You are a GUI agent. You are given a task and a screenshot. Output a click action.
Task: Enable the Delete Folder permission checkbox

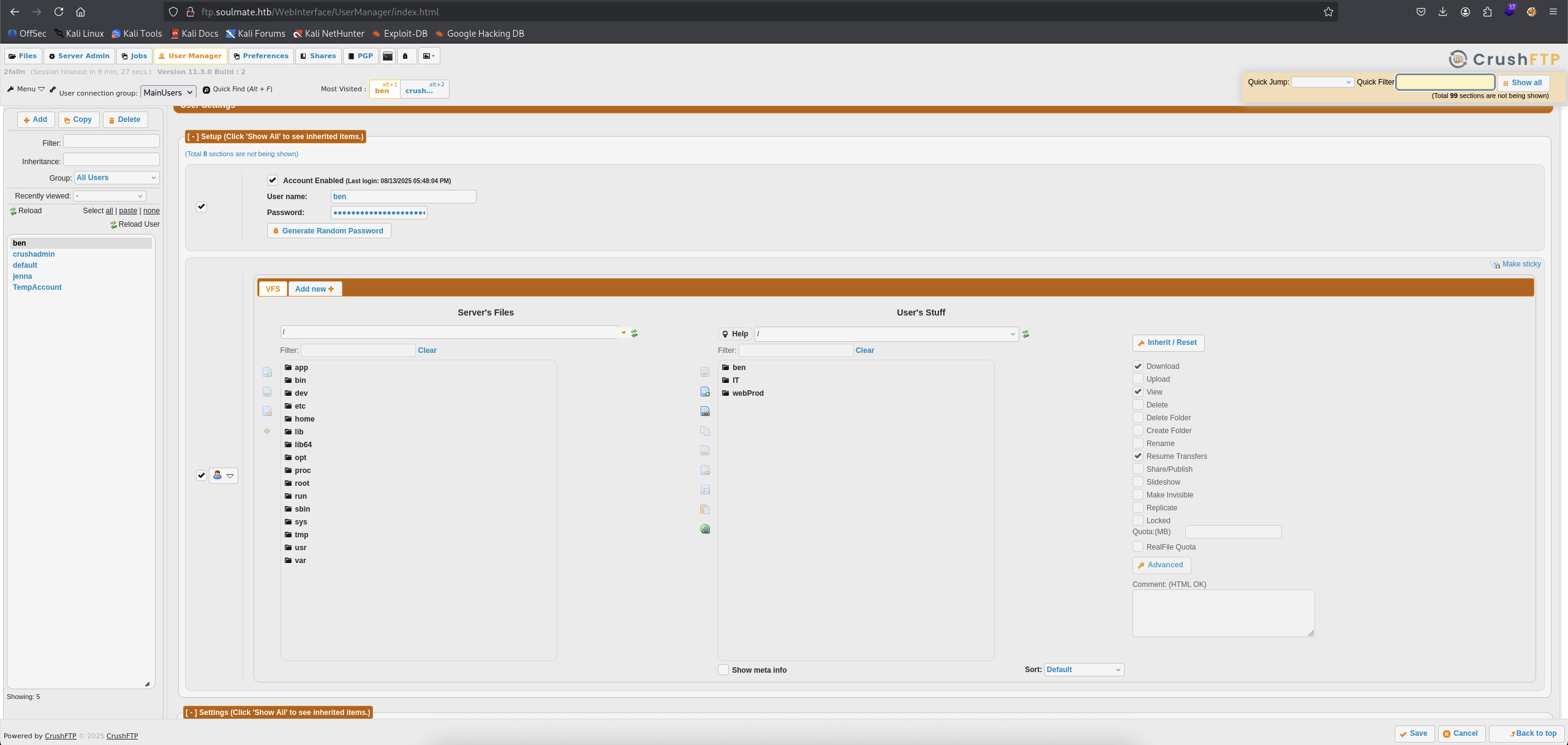[1138, 417]
